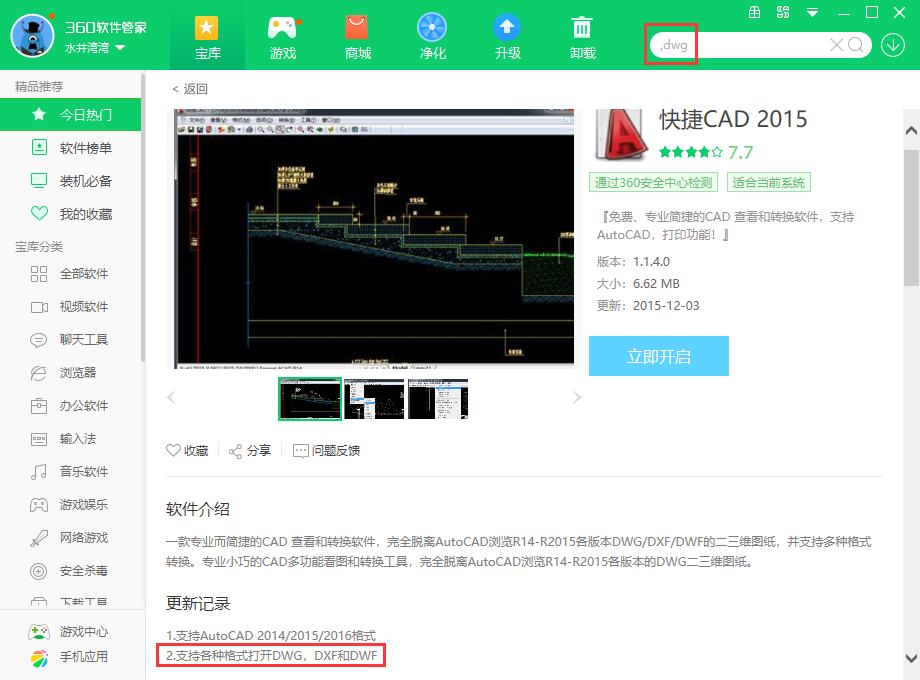Clear the search text with X icon
Image resolution: width=920 pixels, height=680 pixels.
click(836, 45)
